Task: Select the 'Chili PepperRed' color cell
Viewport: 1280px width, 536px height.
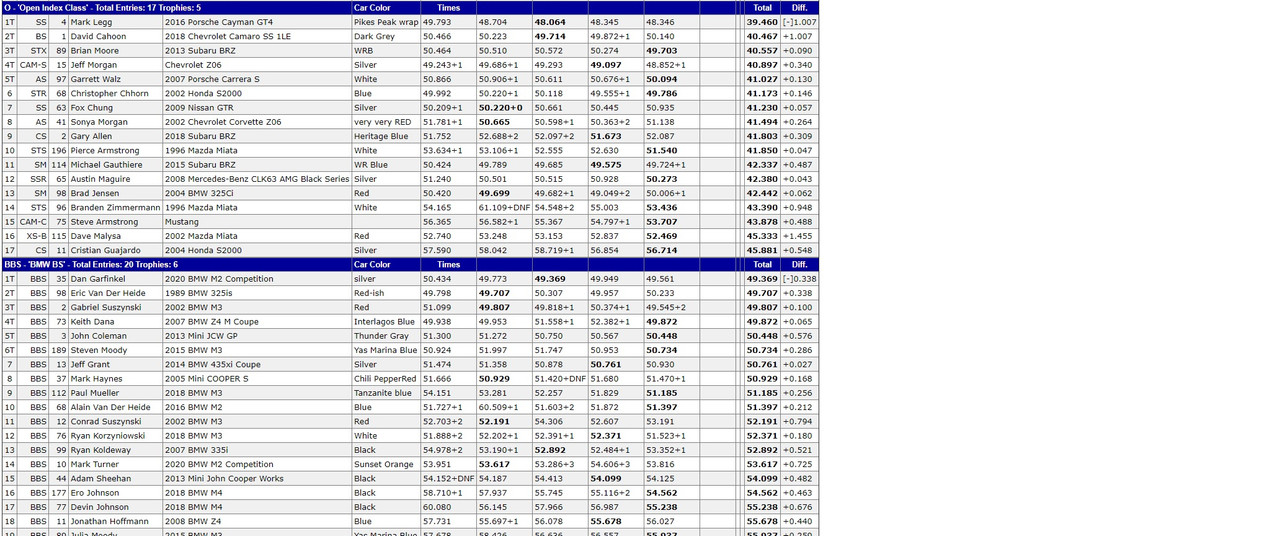Action: pos(385,379)
